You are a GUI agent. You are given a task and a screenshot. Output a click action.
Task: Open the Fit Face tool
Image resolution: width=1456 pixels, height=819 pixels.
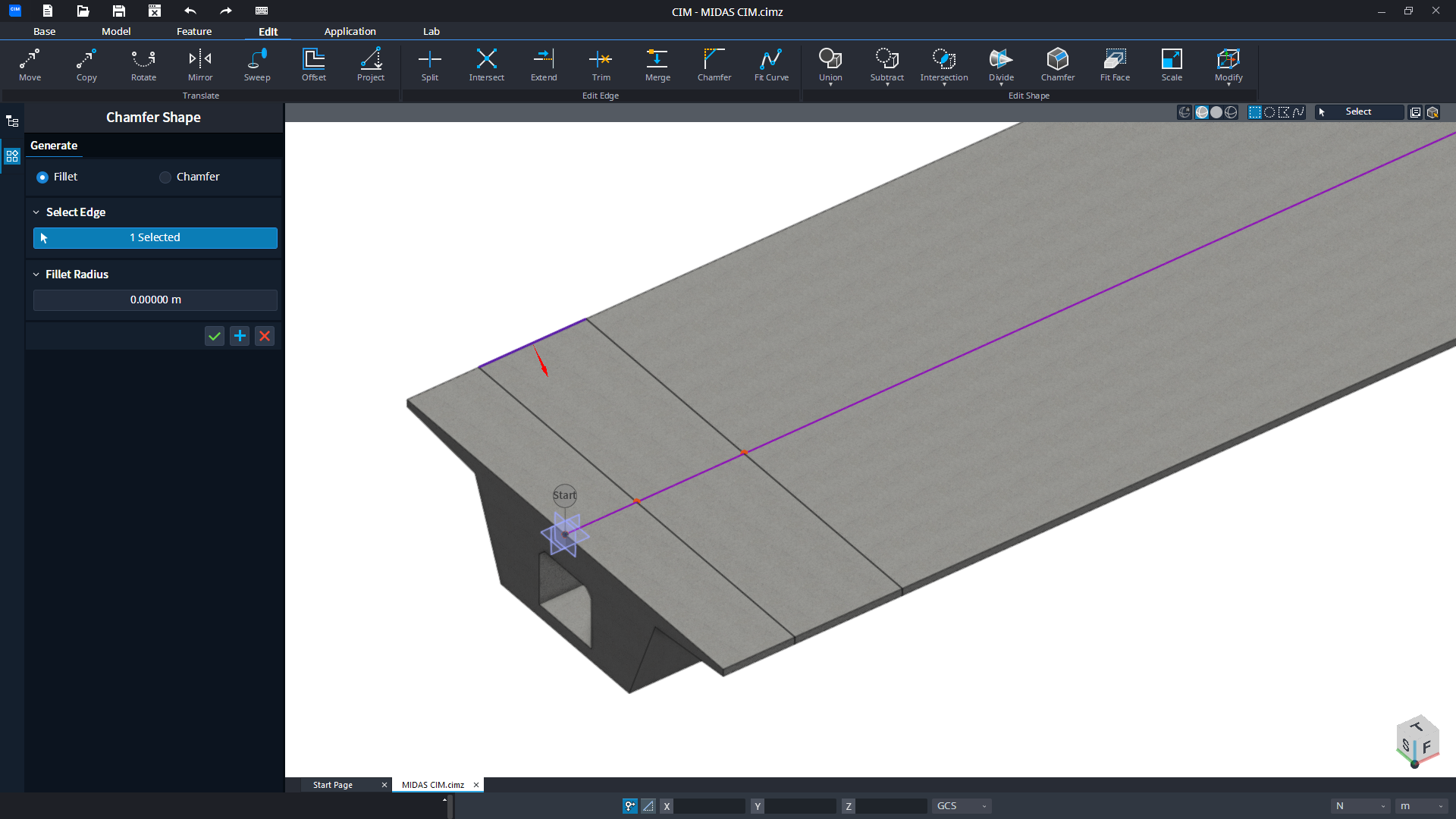pos(1115,65)
